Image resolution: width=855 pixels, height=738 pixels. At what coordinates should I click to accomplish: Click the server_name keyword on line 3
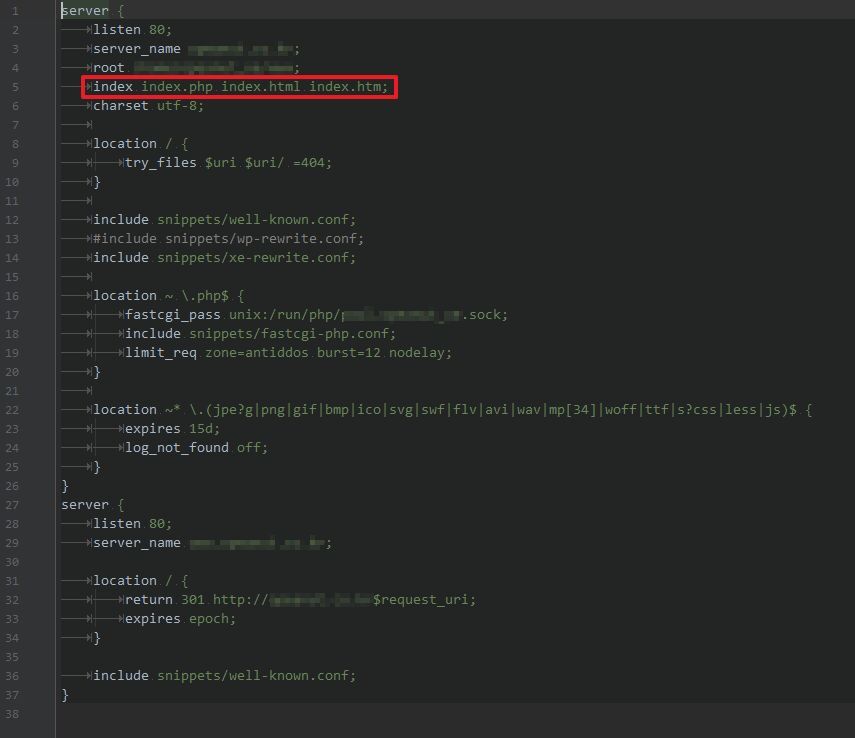click(137, 49)
